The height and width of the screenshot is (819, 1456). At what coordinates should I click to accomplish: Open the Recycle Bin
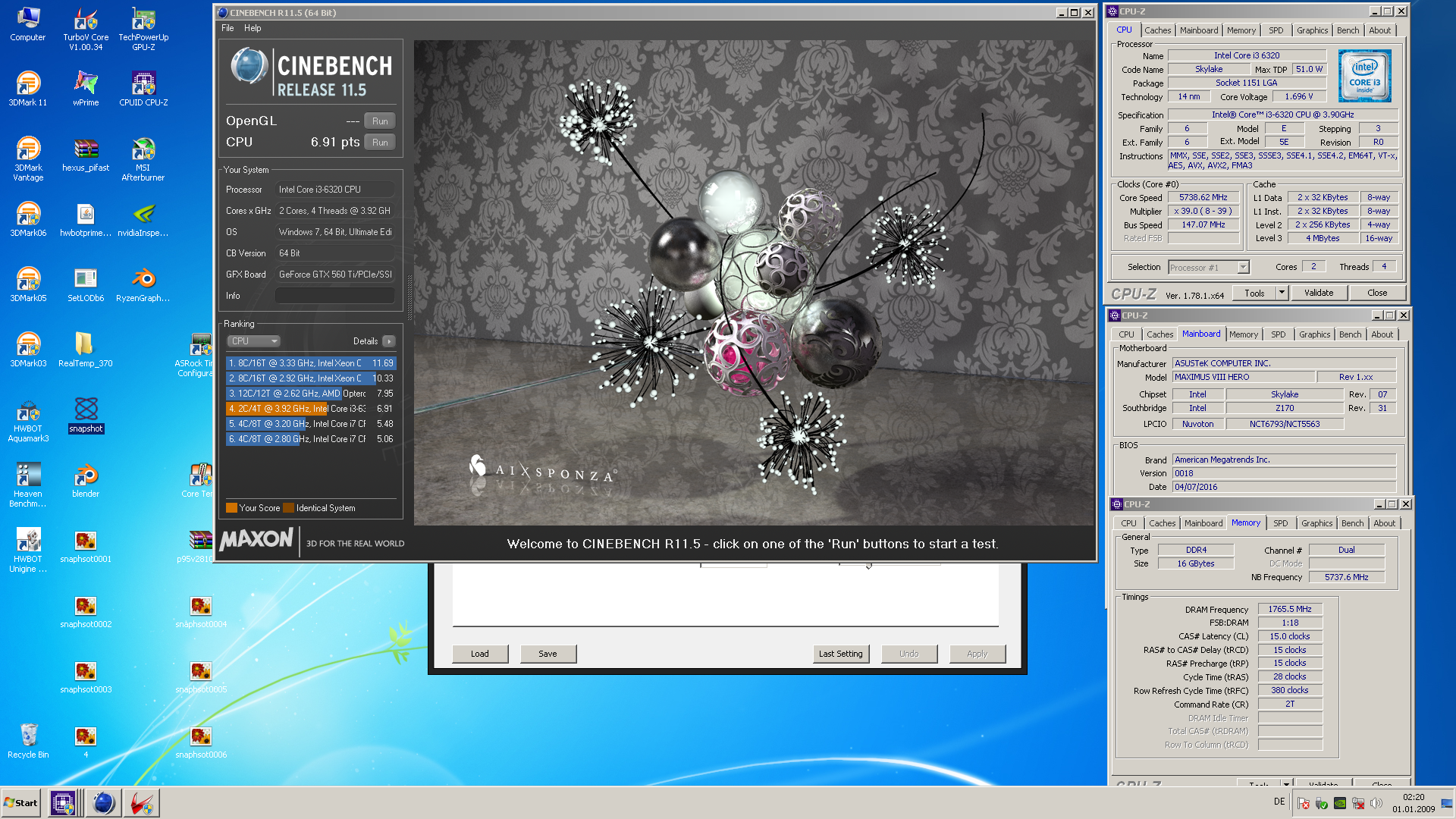28,741
